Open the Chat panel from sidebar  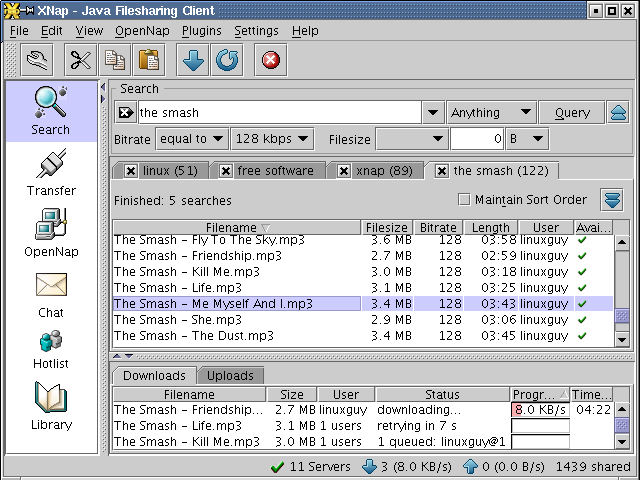51,296
